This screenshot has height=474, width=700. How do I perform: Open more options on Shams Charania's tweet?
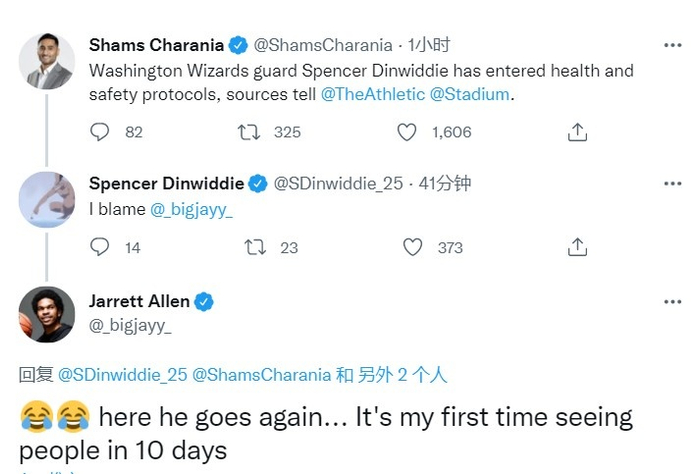click(x=673, y=45)
